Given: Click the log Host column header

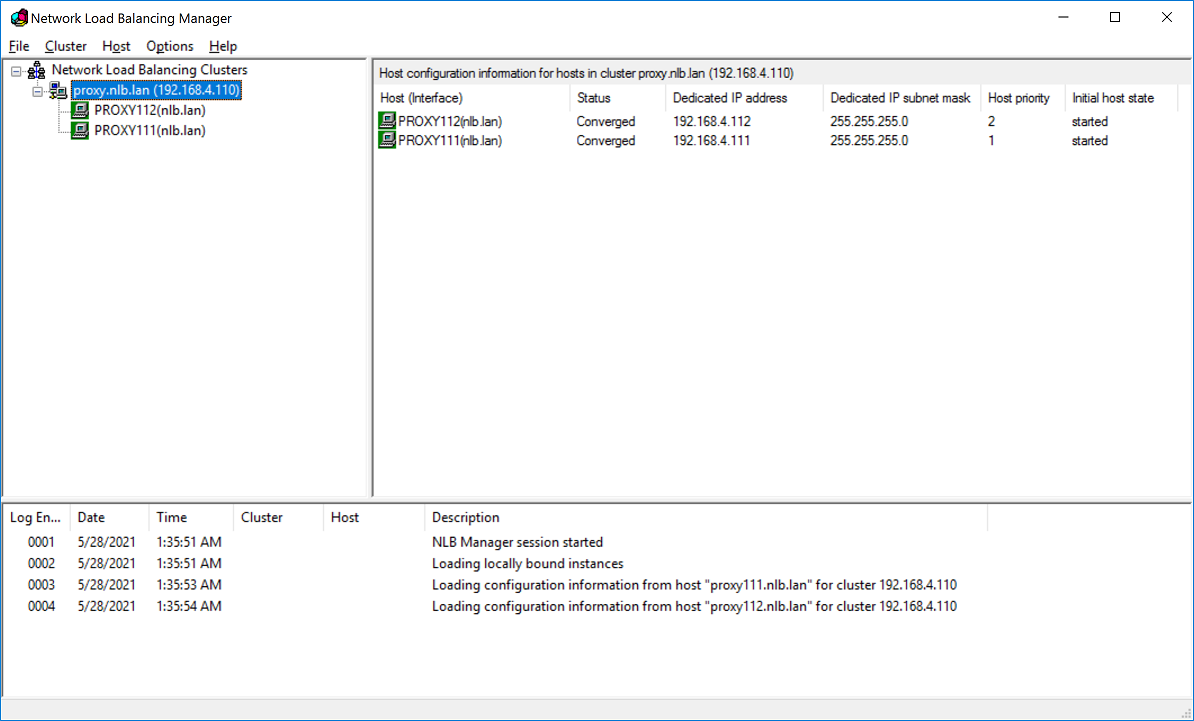Looking at the screenshot, I should pyautogui.click(x=374, y=518).
